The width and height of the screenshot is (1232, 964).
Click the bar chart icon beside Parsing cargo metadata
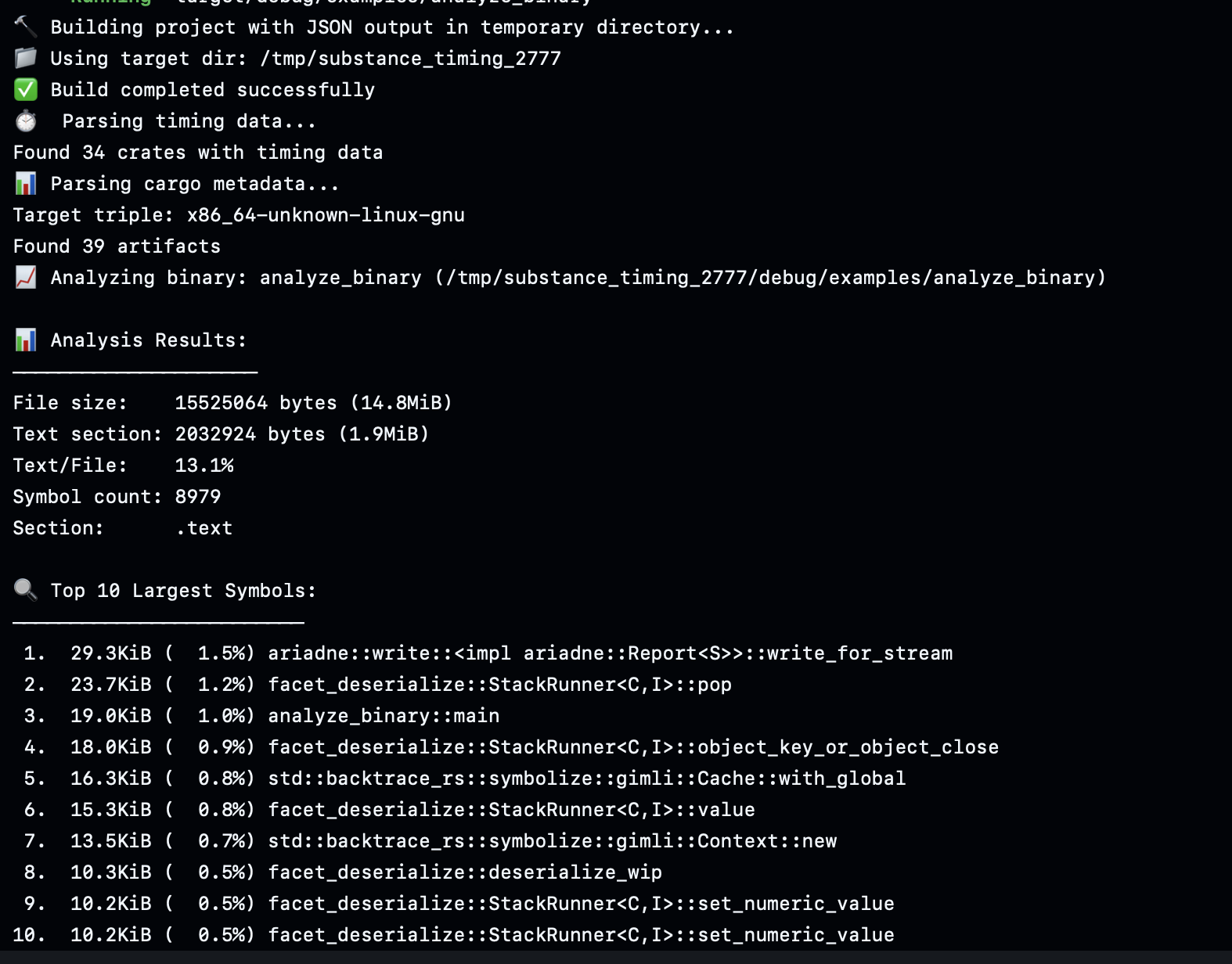click(25, 184)
